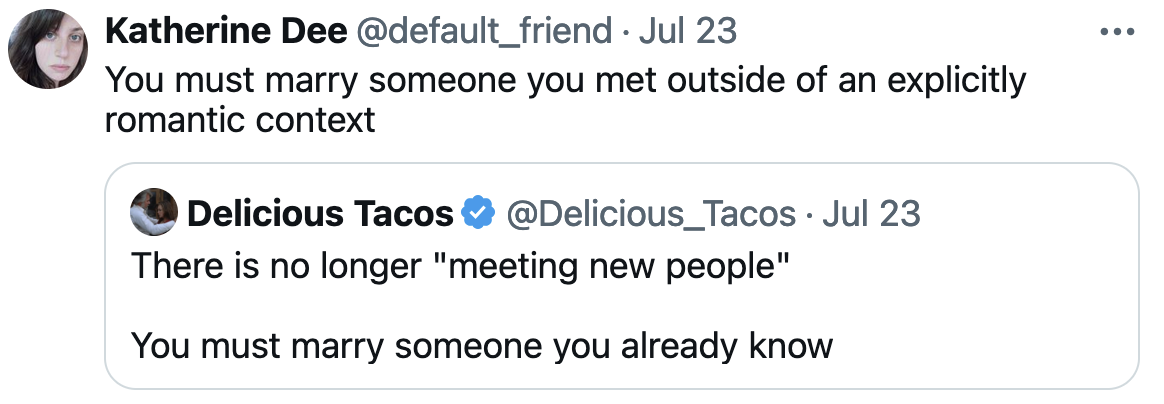
Task: Click the blue verified badge
Action: click(x=480, y=213)
